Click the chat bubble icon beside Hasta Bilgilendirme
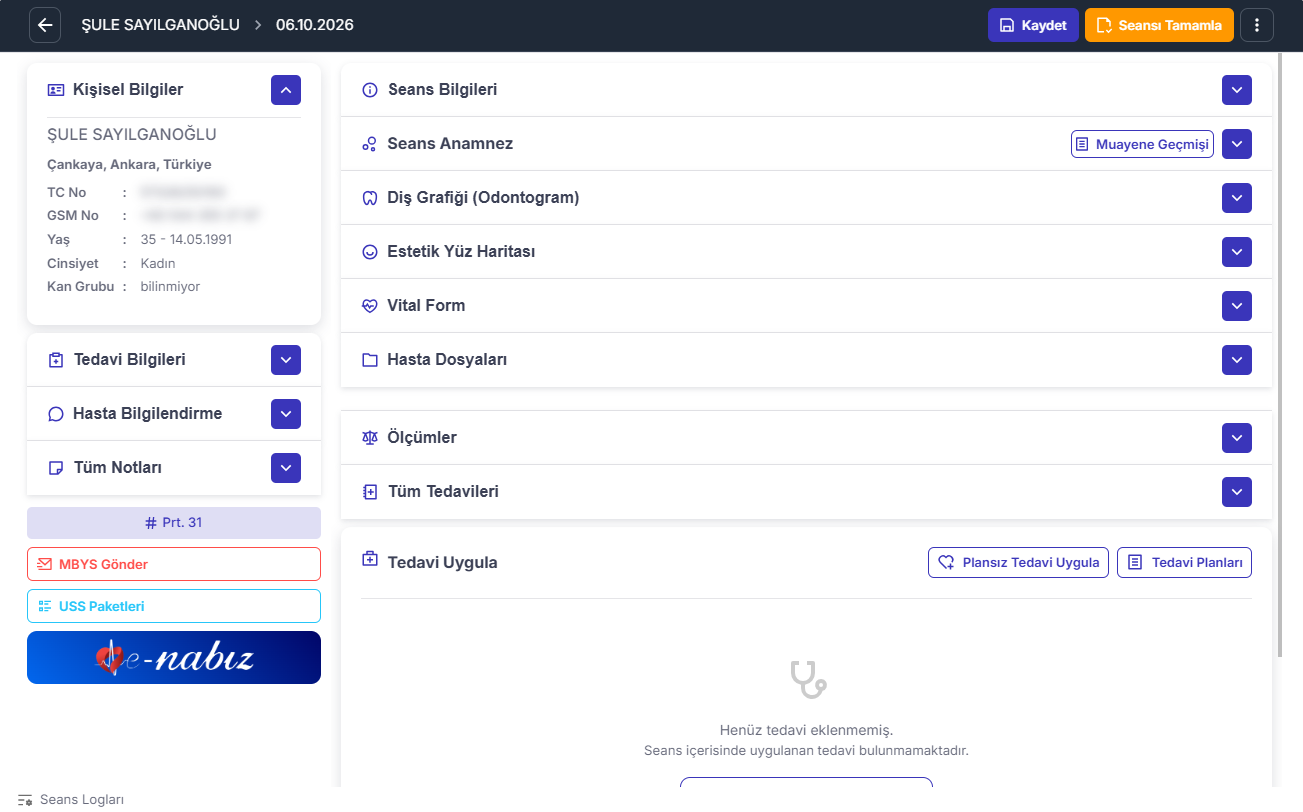Image resolution: width=1303 pixels, height=812 pixels. coord(56,414)
